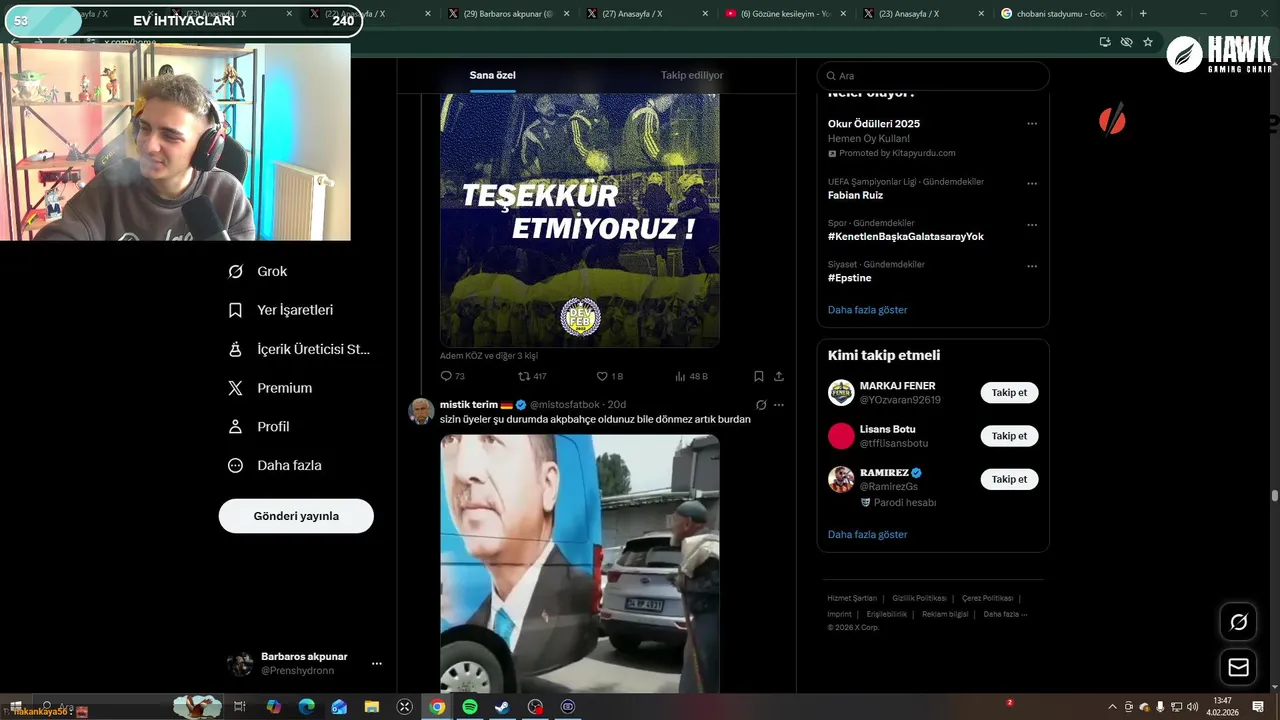Image resolution: width=1280 pixels, height=720 pixels.
Task: Open options for Fabian Ruiz trend
Action: [x=1032, y=184]
